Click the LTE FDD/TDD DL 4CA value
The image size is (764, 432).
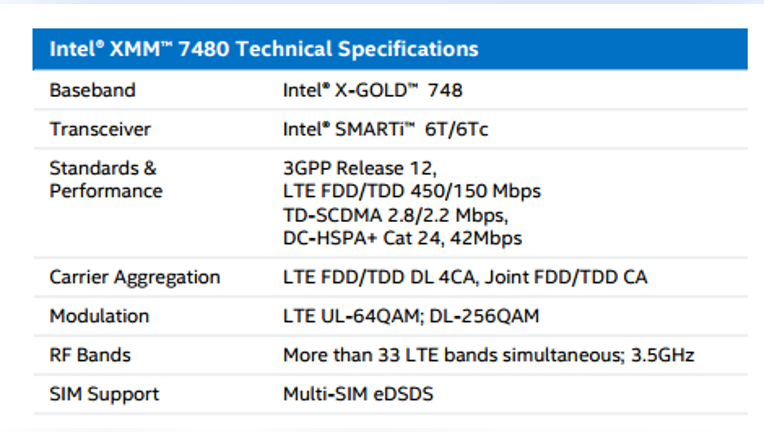(379, 277)
